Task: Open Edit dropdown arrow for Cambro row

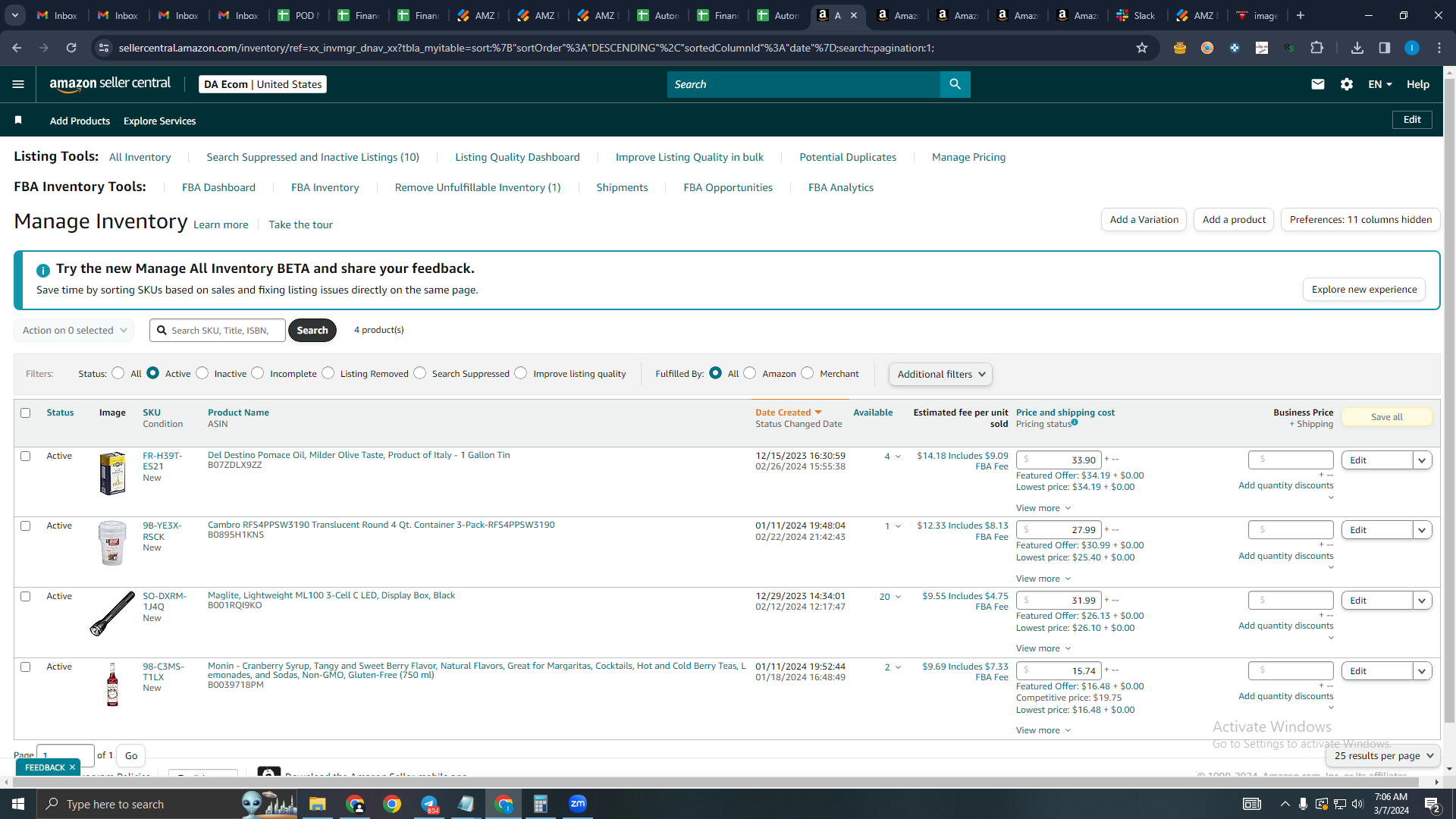Action: pos(1422,530)
